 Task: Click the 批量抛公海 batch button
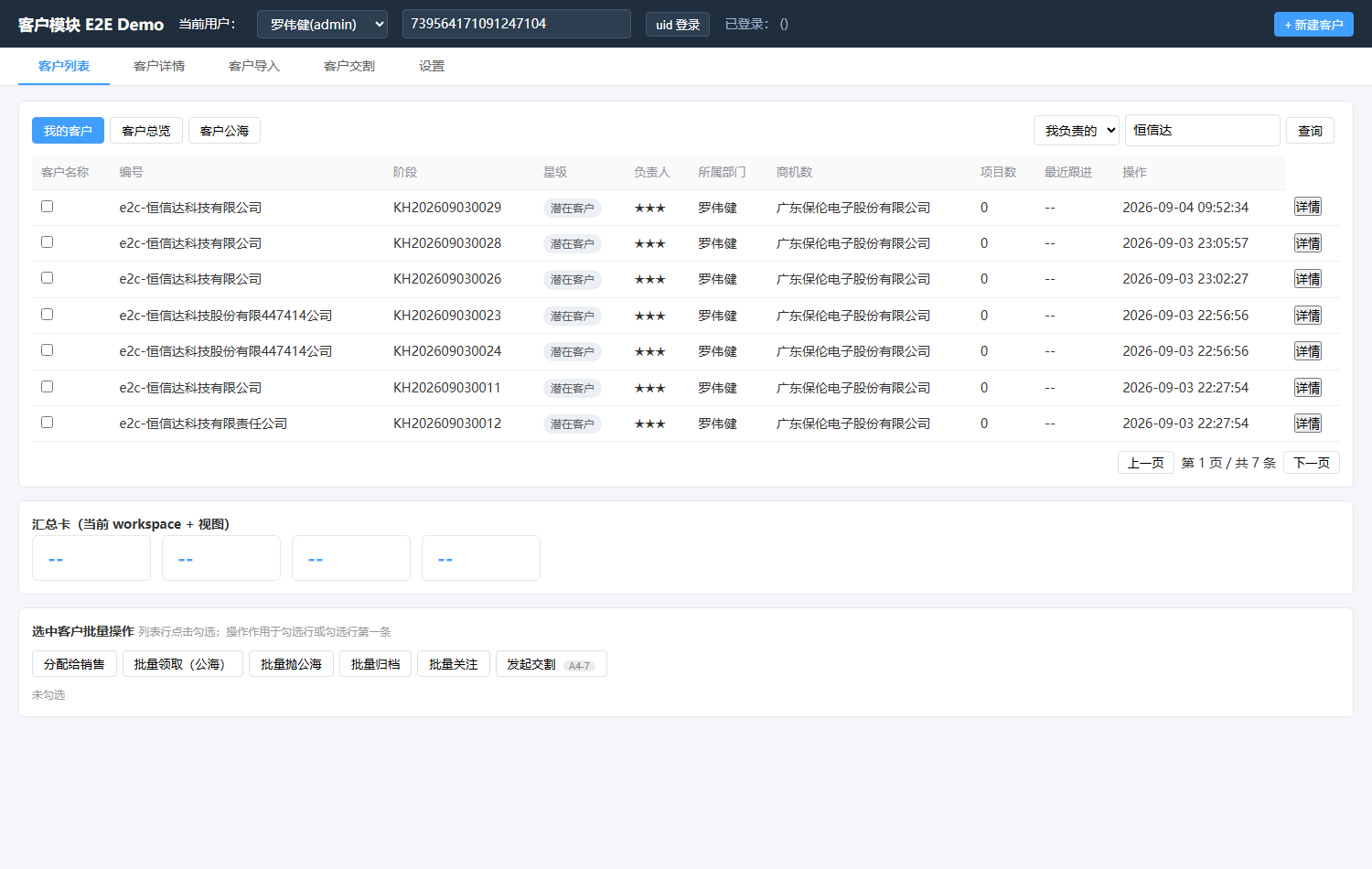pos(291,664)
